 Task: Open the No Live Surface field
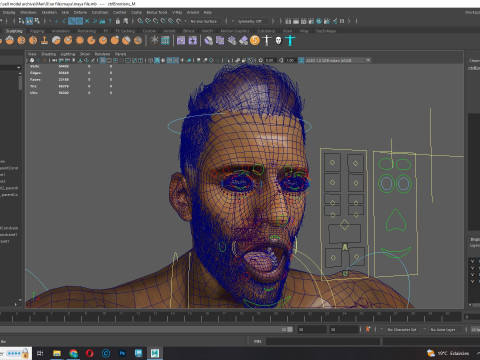click(203, 21)
